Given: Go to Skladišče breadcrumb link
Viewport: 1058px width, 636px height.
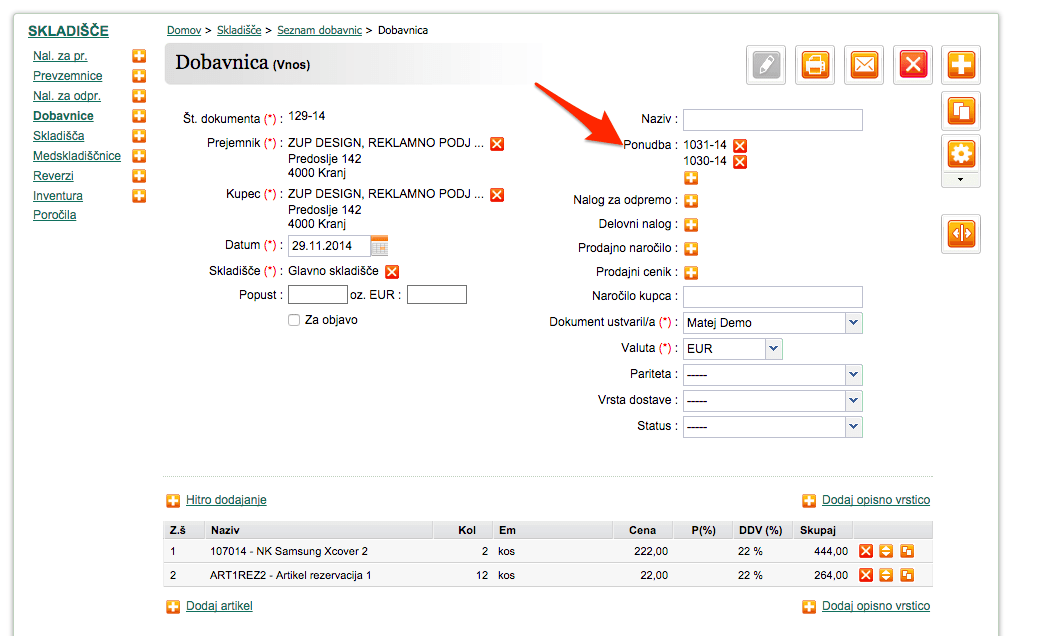Looking at the screenshot, I should click(239, 30).
